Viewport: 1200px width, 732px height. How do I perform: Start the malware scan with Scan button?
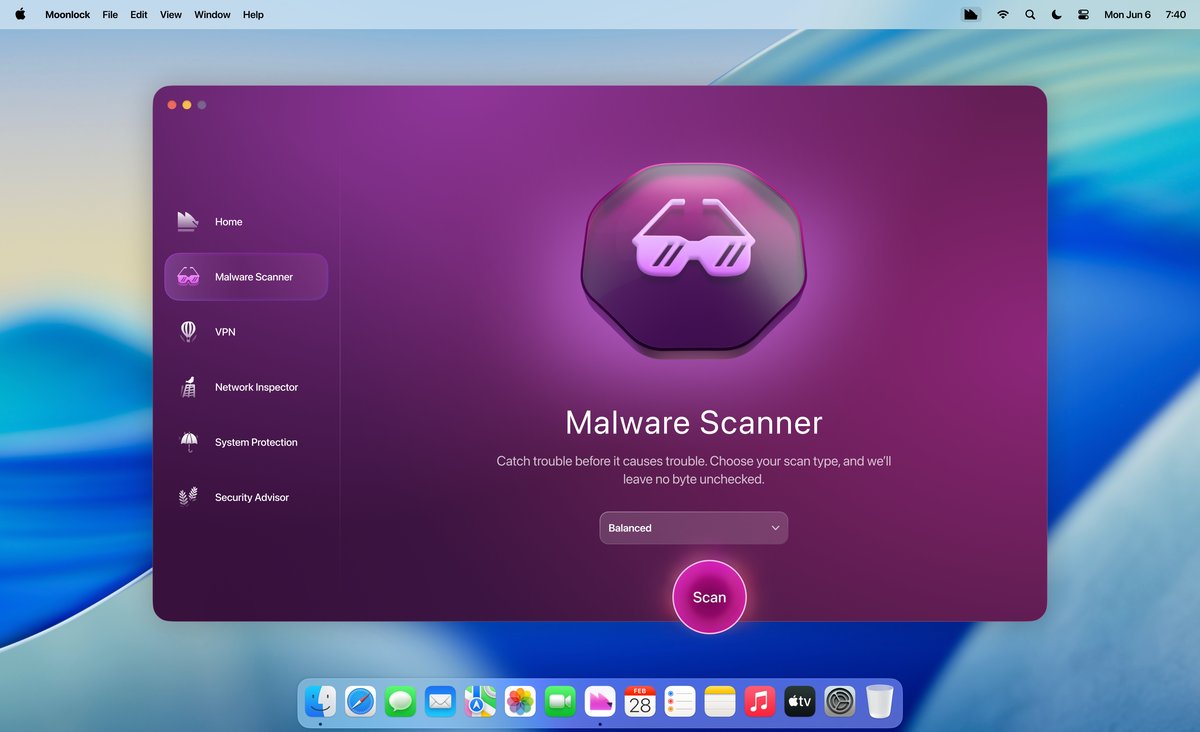710,597
